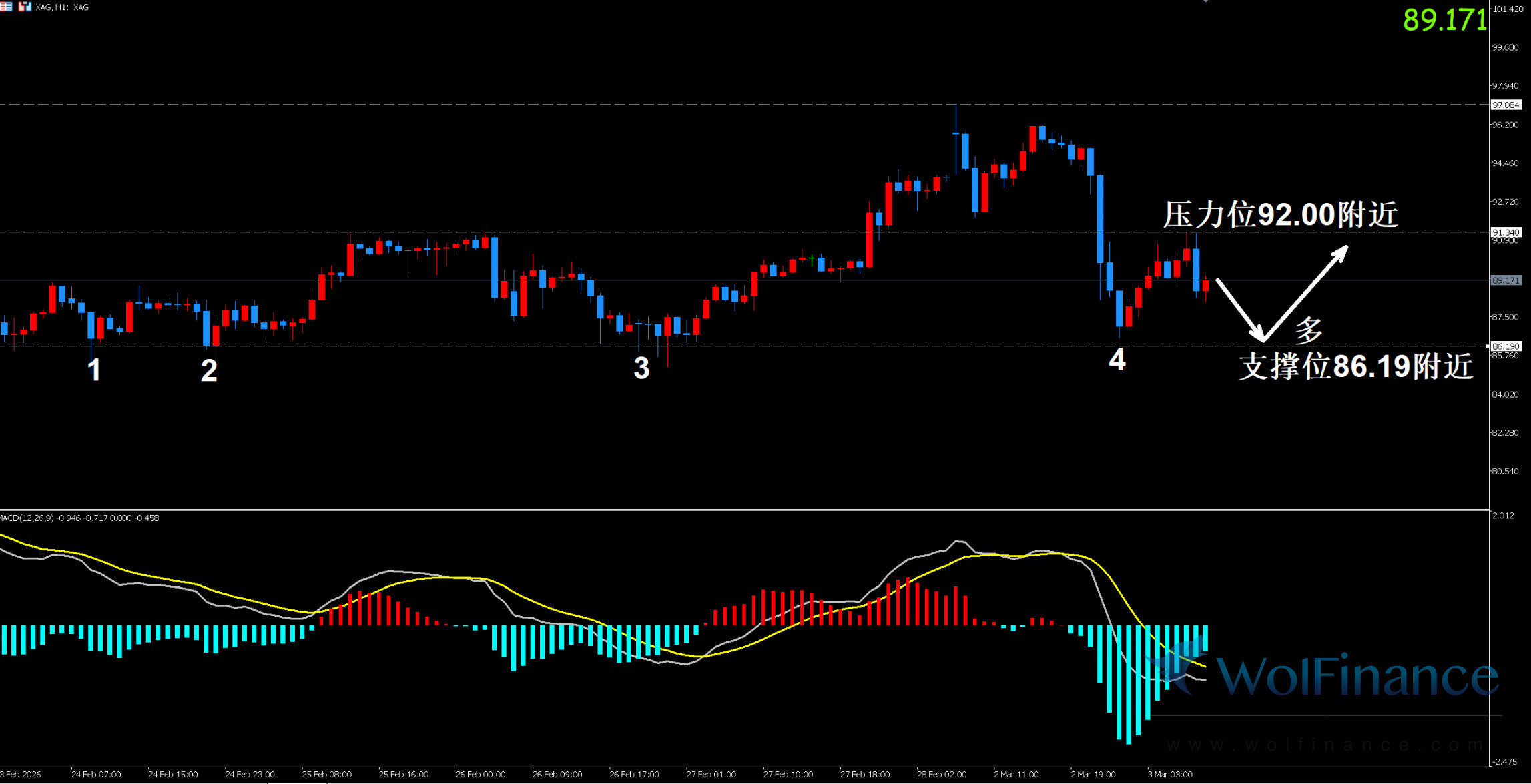Select the upward white arrow head
This screenshot has width=1531, height=784.
[x=1340, y=254]
